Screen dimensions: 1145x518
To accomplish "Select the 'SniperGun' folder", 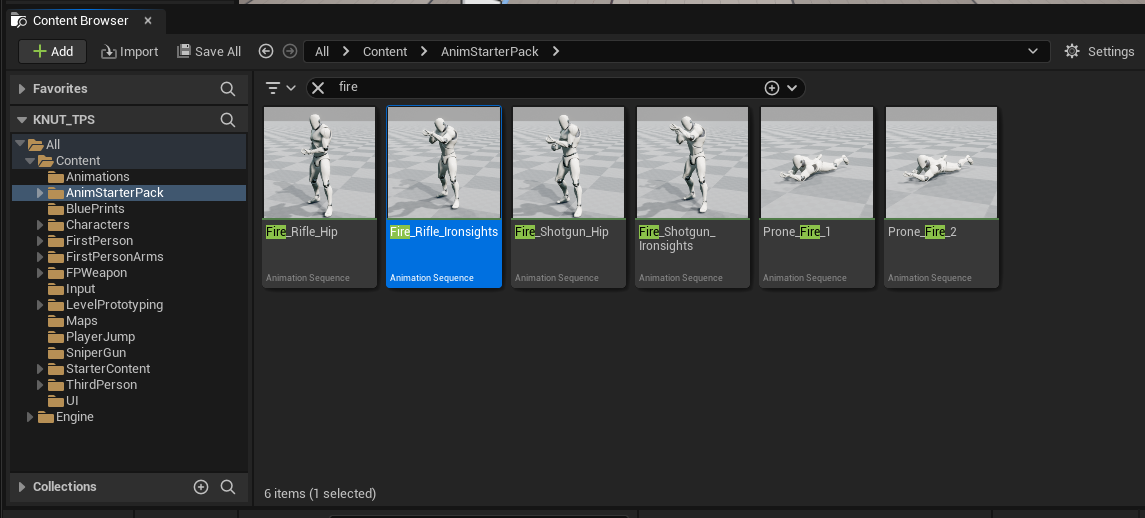I will 96,354.
